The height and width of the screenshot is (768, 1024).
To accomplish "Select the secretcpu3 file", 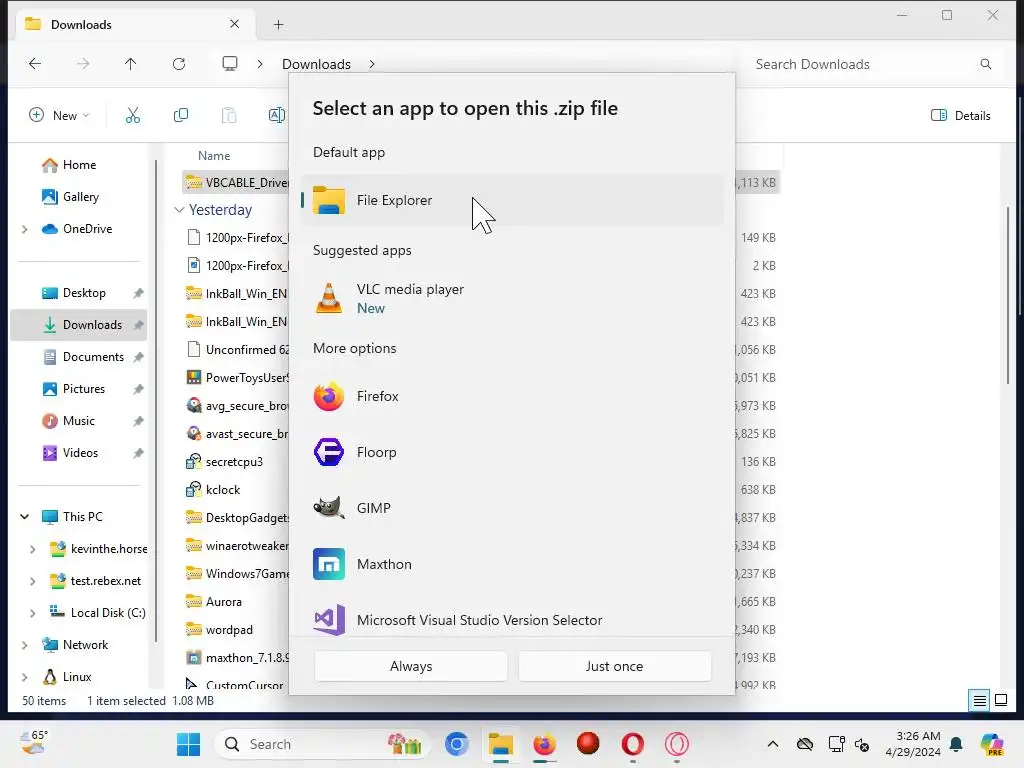I will (234, 462).
